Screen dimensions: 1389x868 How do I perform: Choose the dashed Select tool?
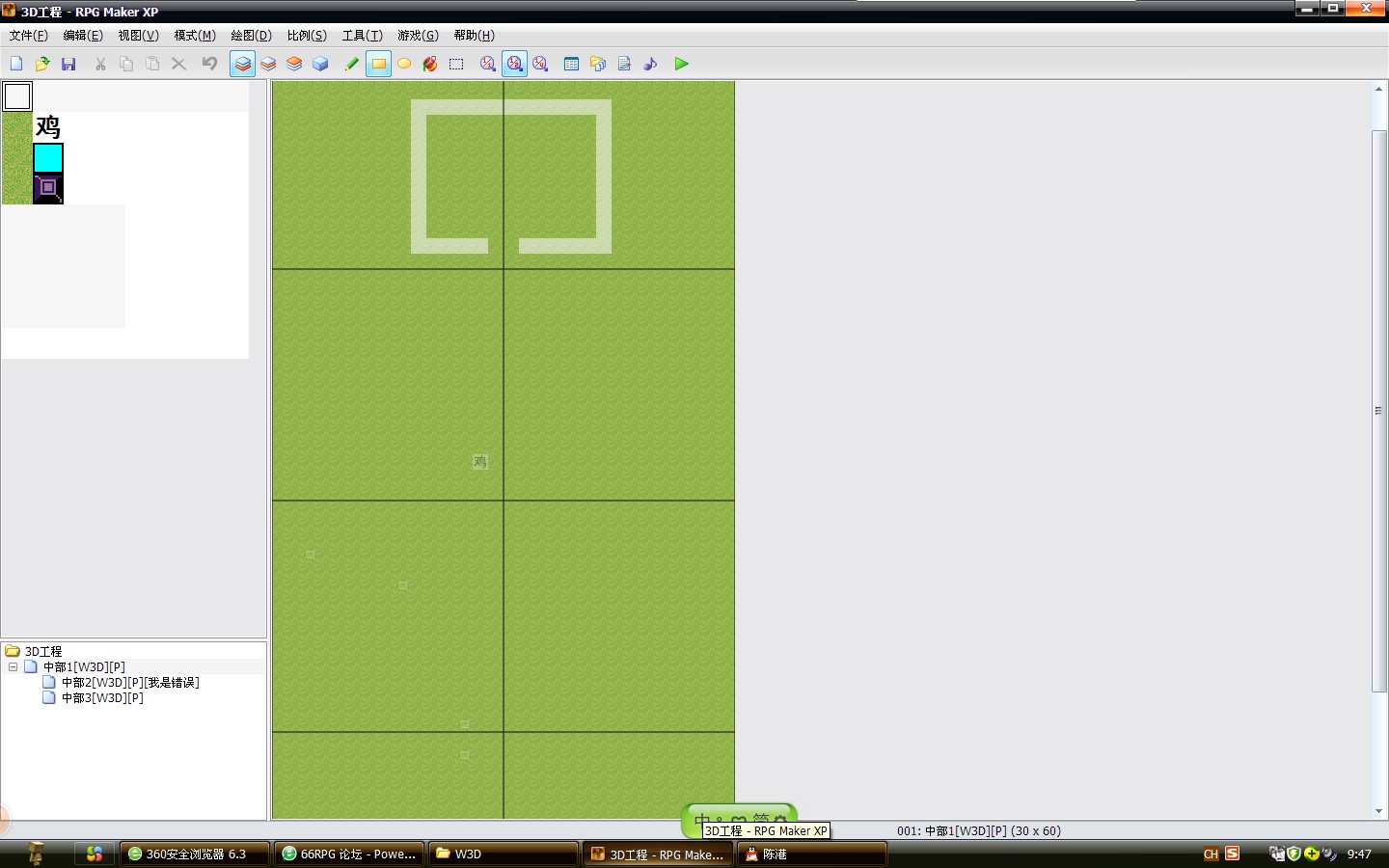coord(456,64)
